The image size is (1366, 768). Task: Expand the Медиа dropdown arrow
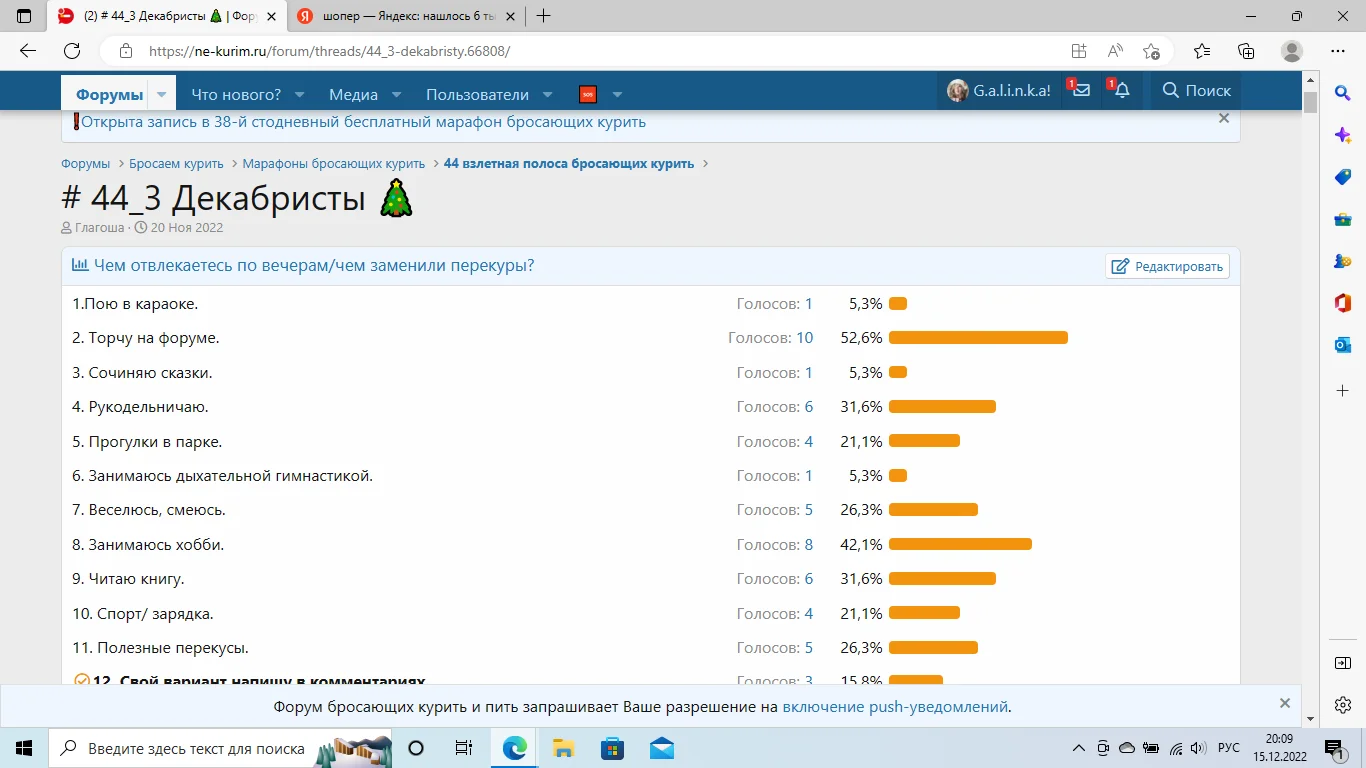click(396, 95)
